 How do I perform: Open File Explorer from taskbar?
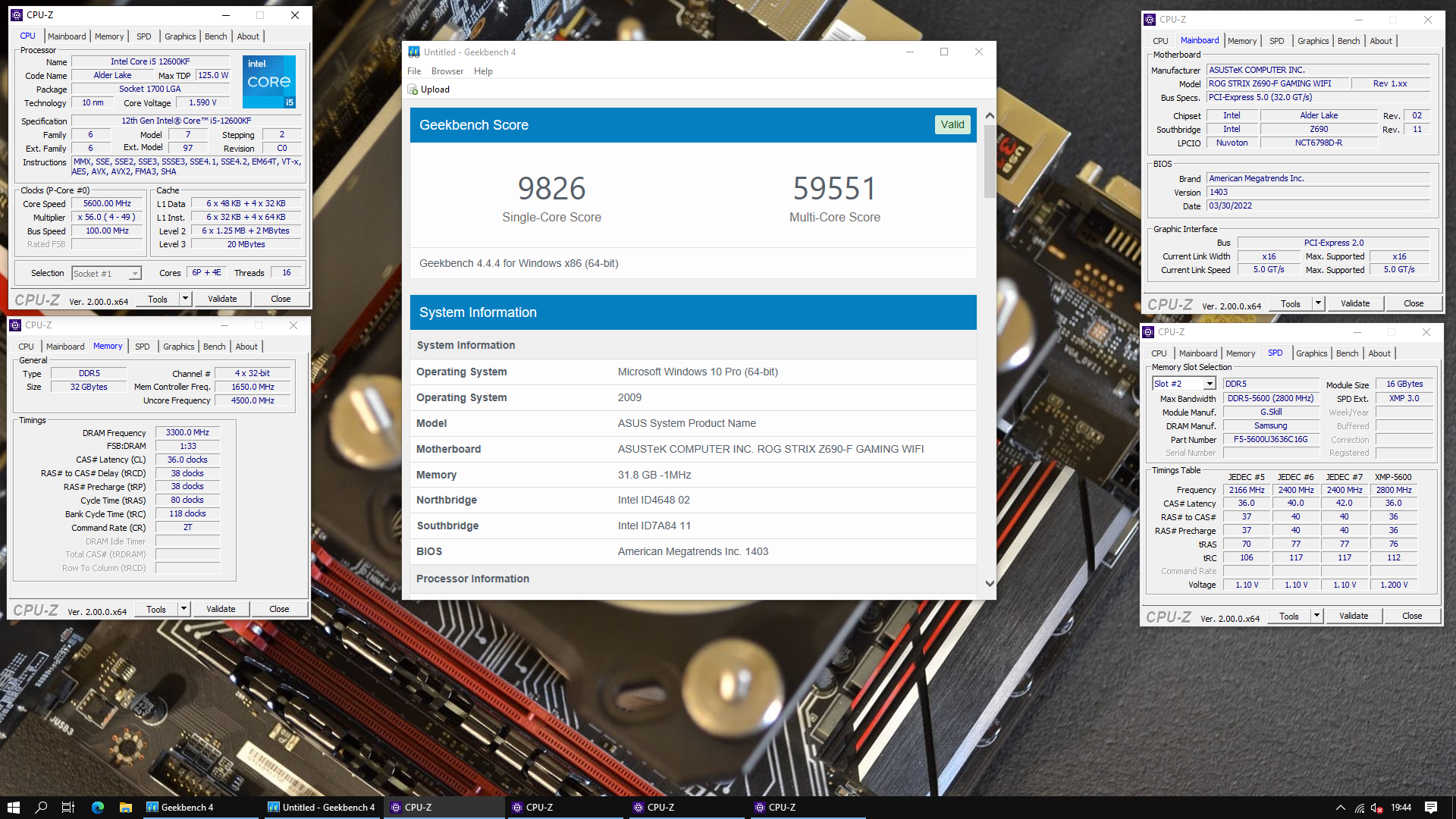[x=125, y=808]
